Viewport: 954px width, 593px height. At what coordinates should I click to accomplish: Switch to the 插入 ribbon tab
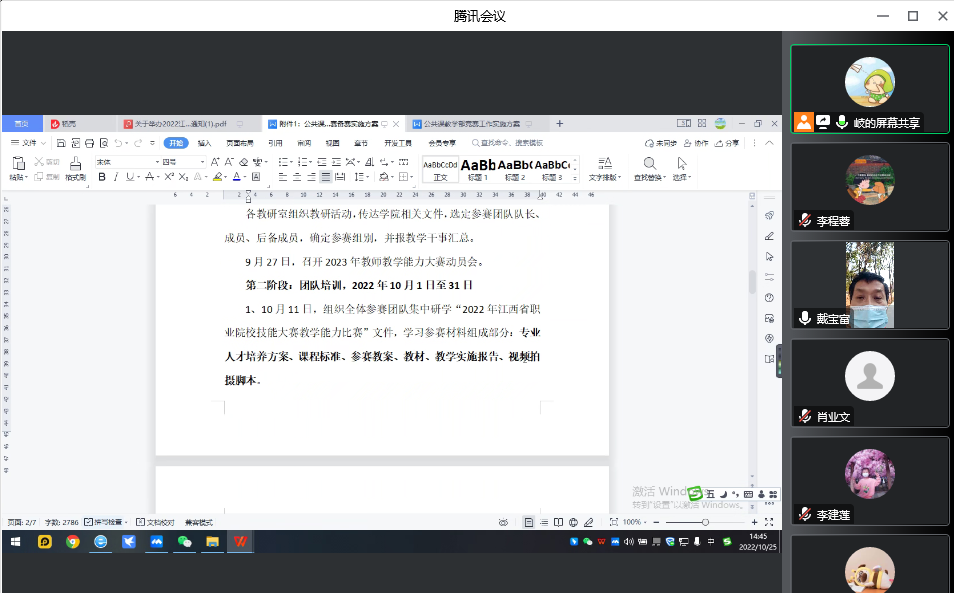click(204, 143)
